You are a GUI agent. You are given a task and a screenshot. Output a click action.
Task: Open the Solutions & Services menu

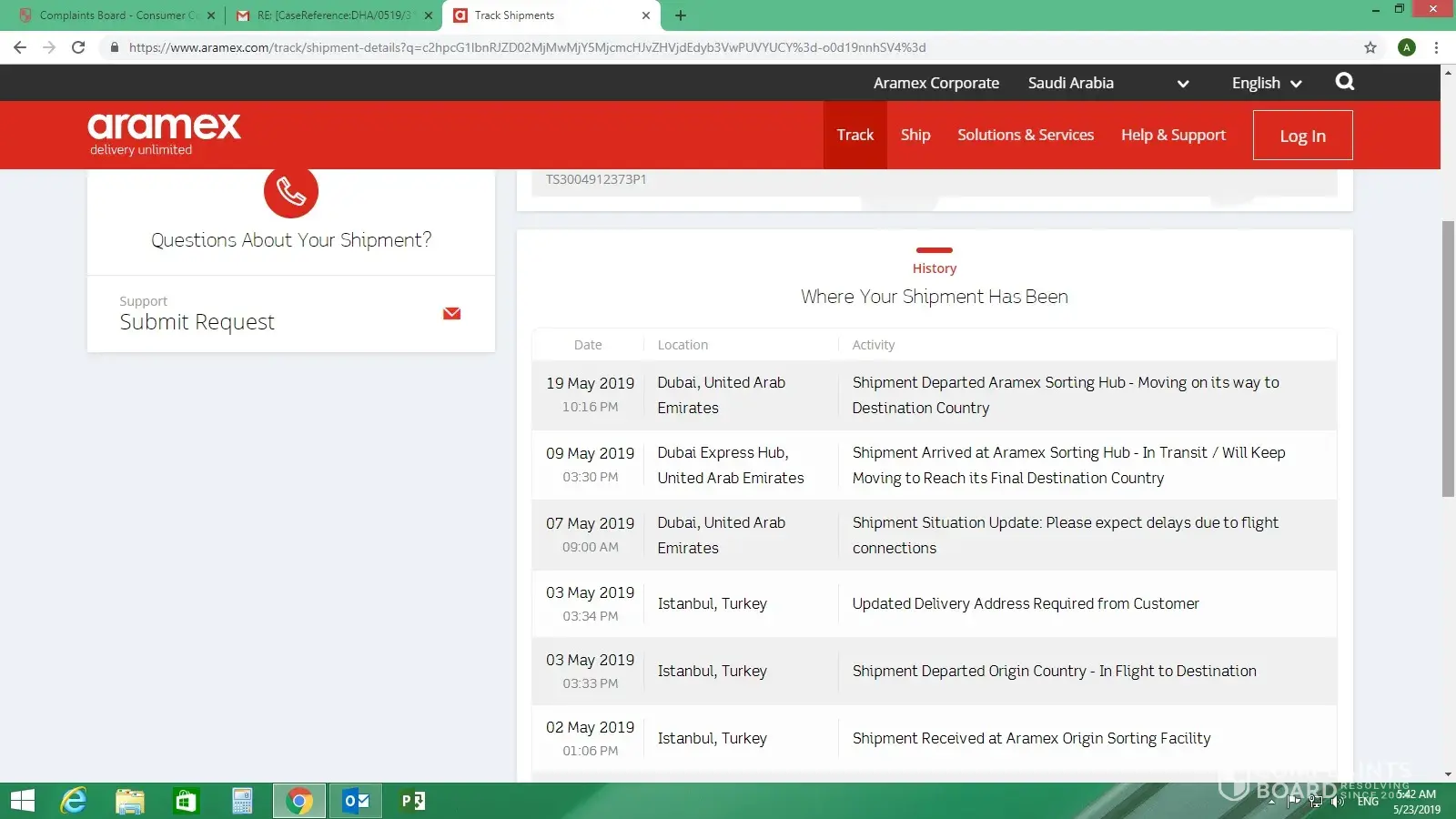pos(1025,135)
